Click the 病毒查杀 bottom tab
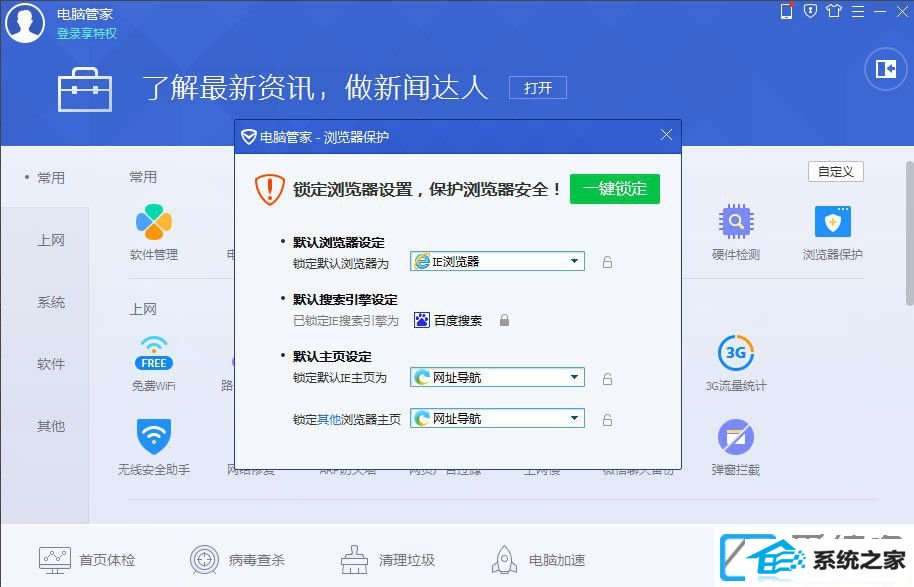914x587 pixels. 237,560
